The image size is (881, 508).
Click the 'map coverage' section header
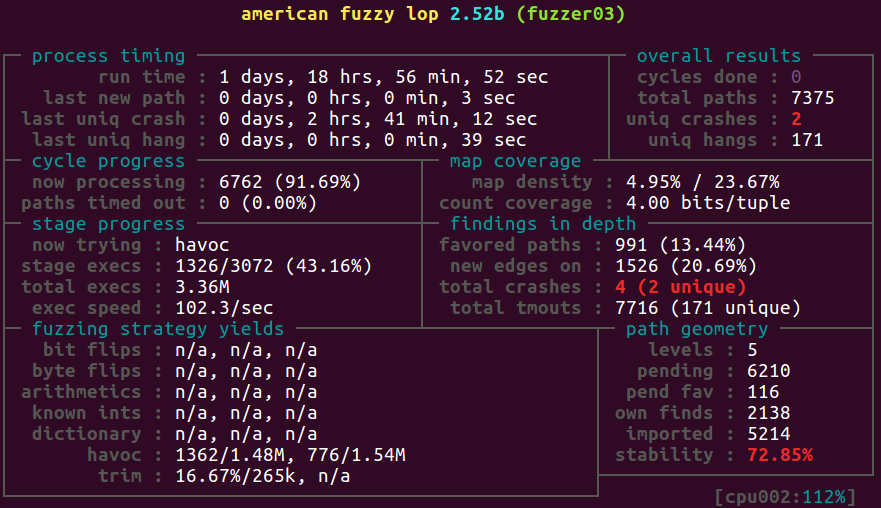(515, 161)
